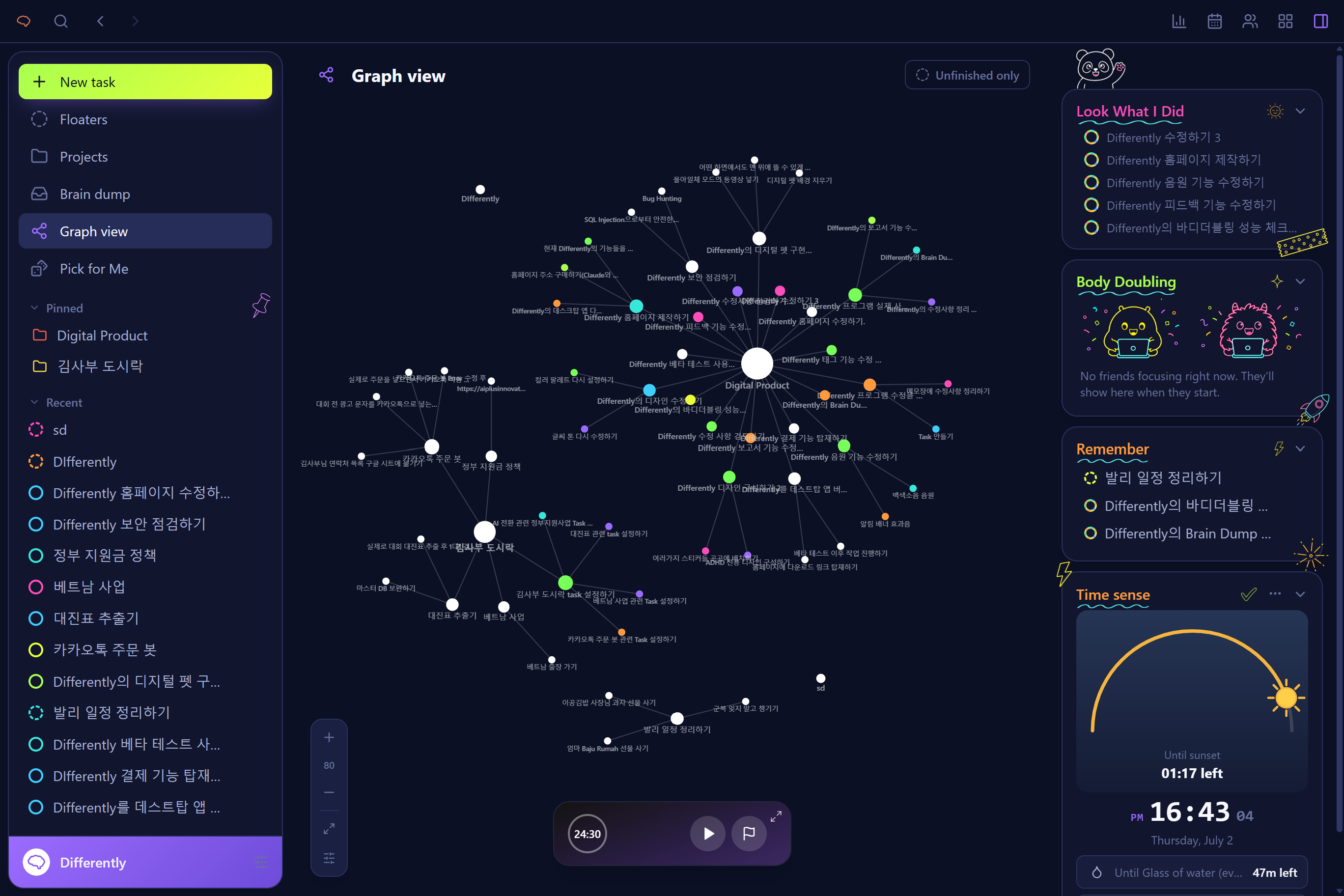Click the lightning icon in Remember

(x=1279, y=448)
